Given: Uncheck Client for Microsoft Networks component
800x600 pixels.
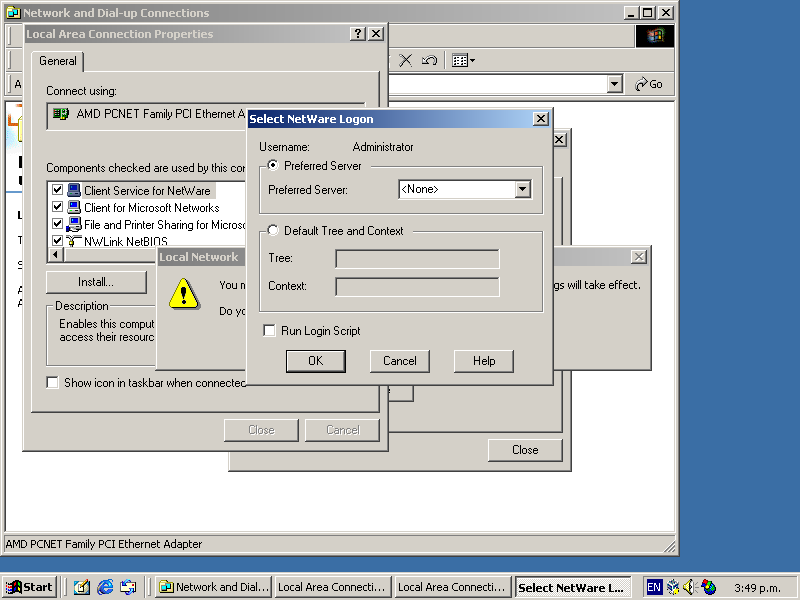Looking at the screenshot, I should coord(57,207).
